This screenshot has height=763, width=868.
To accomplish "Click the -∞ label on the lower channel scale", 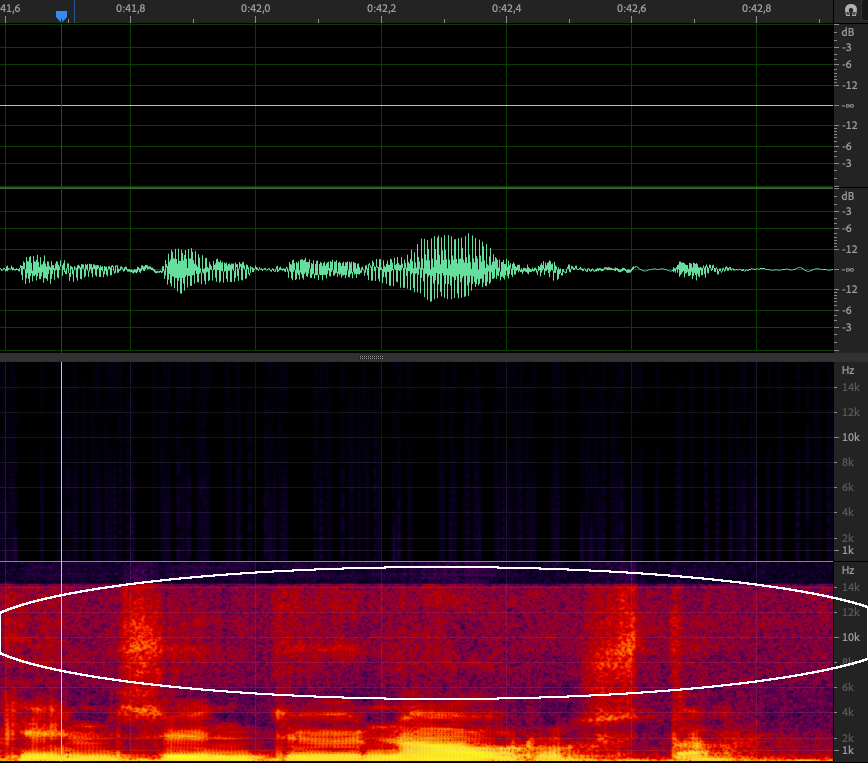I will tap(848, 270).
